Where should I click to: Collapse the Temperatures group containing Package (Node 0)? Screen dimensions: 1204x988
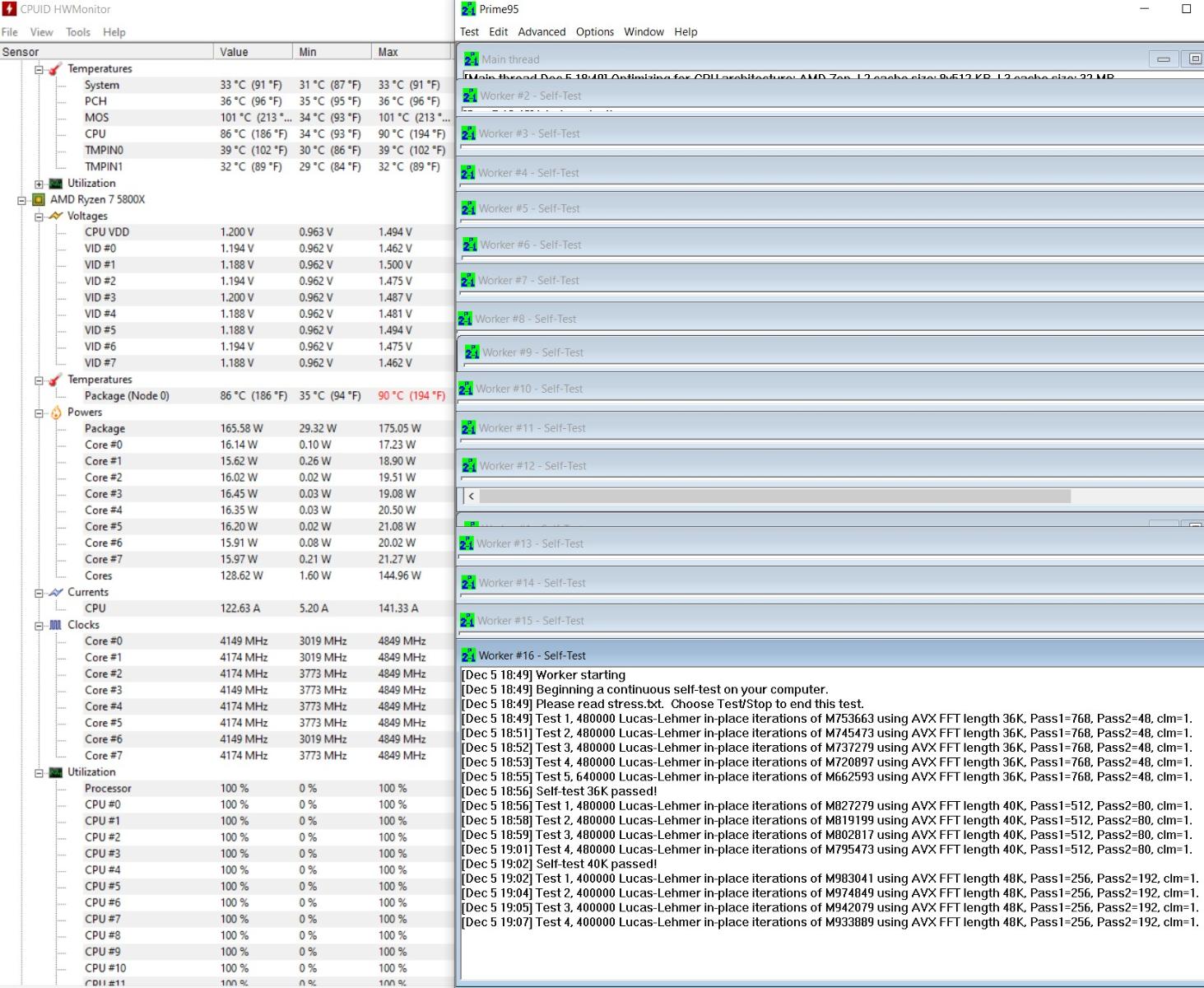tap(39, 380)
